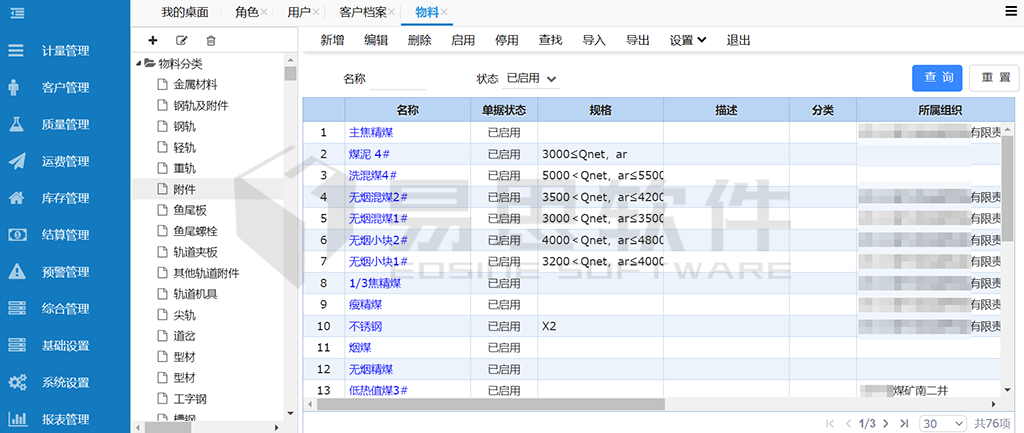
Task: Toggle the sidebar collapse icon at top left
Action: pyautogui.click(x=17, y=12)
